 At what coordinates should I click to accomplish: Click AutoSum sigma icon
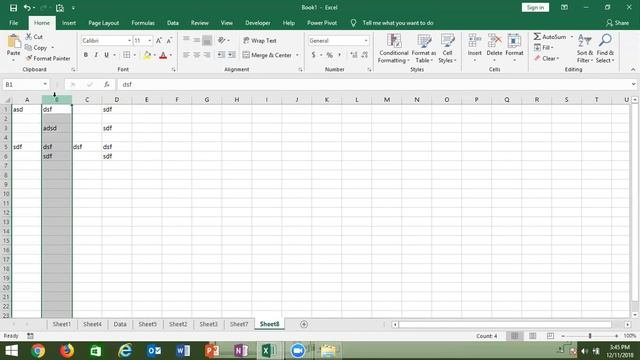(x=537, y=37)
